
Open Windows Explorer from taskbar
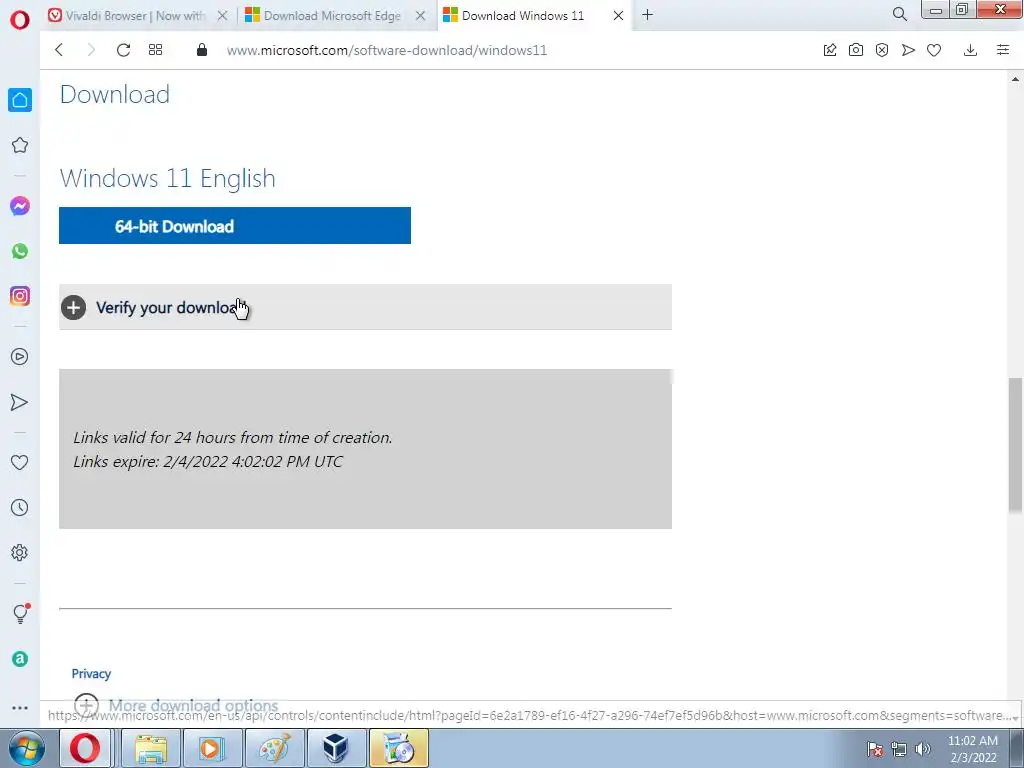(x=151, y=748)
